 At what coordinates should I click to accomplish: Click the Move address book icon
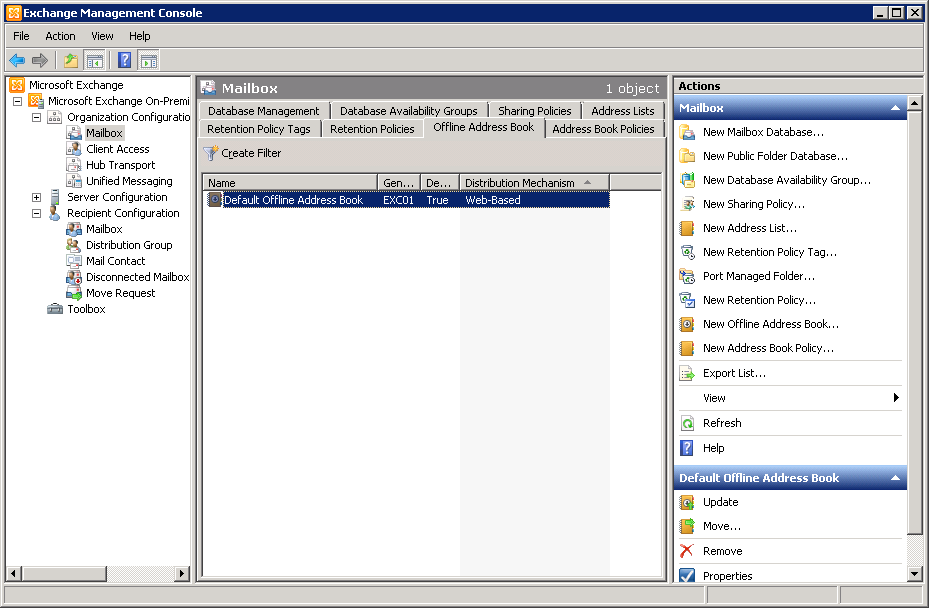pos(687,526)
